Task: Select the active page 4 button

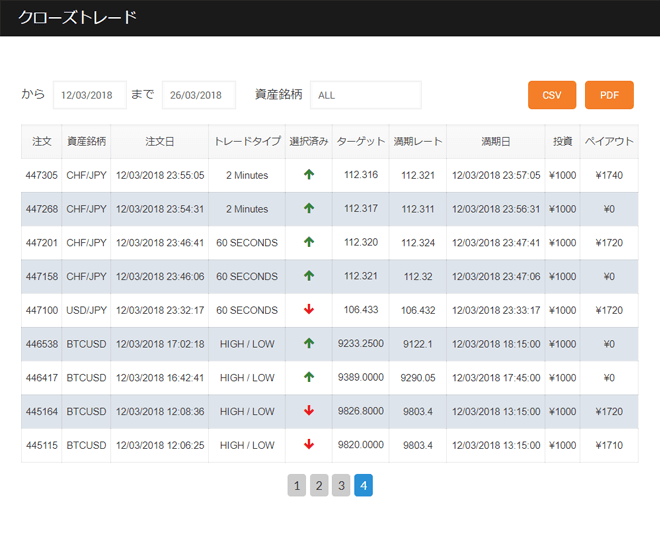Action: click(x=364, y=486)
